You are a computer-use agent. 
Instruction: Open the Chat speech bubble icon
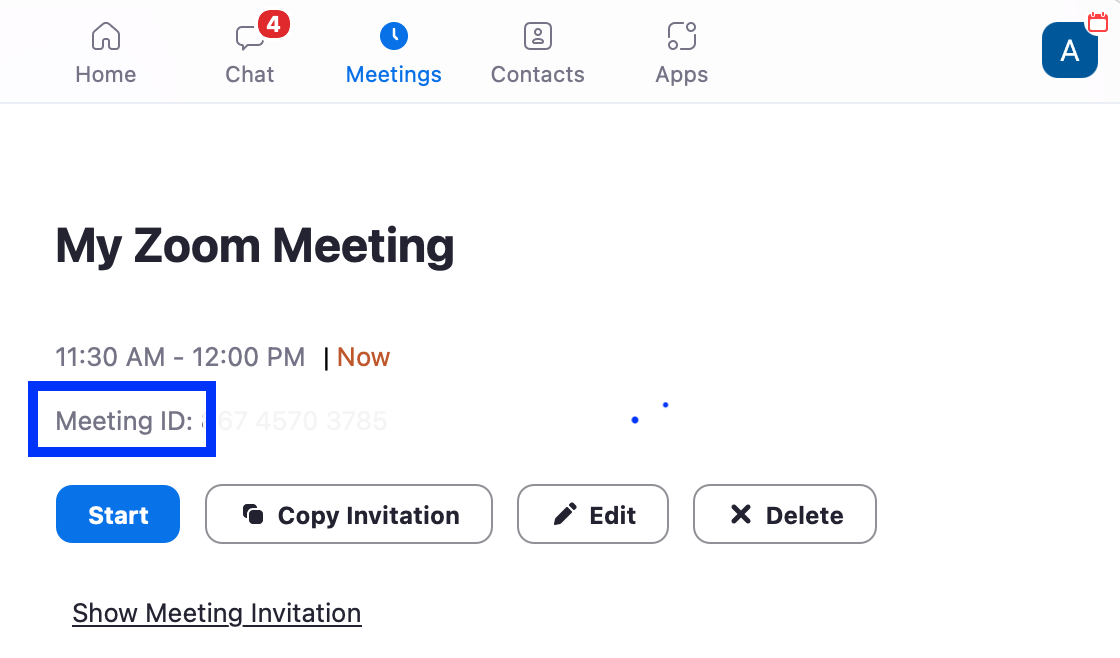click(x=249, y=38)
